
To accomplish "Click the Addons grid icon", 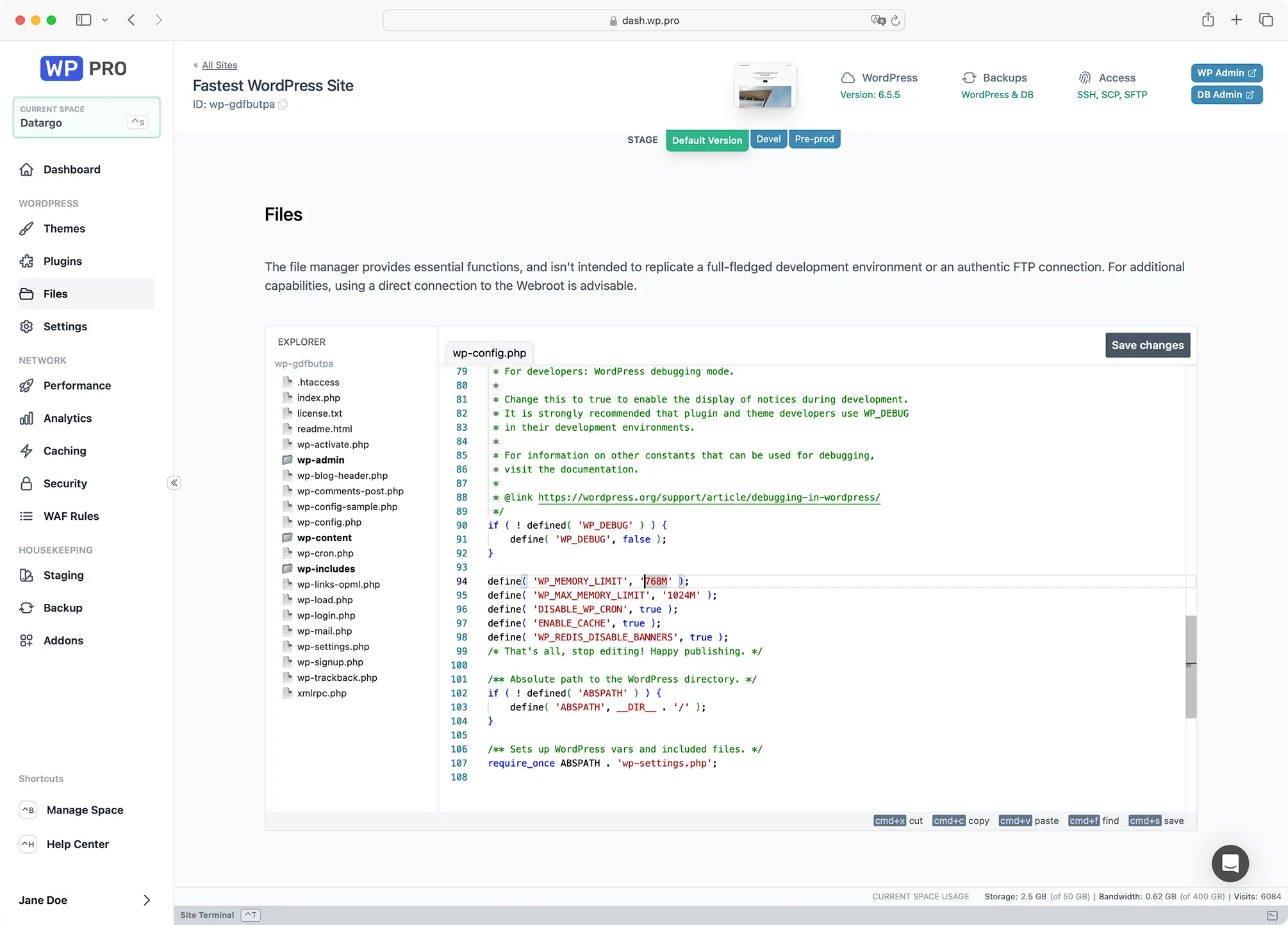I will (x=26, y=640).
